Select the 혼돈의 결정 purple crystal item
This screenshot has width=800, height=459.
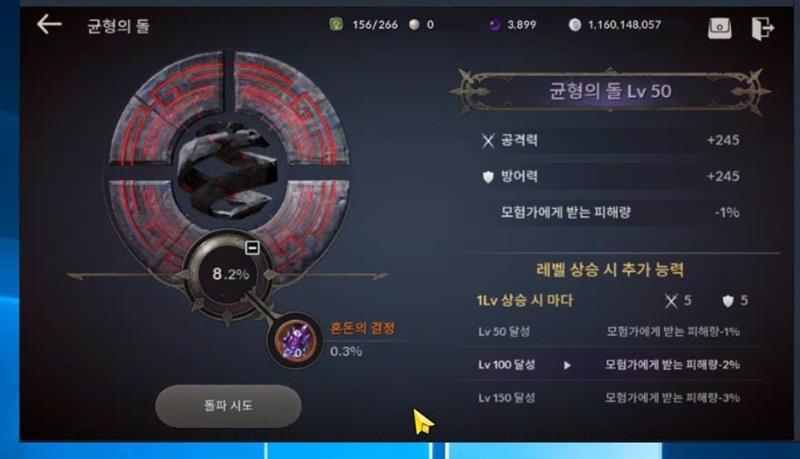(295, 340)
